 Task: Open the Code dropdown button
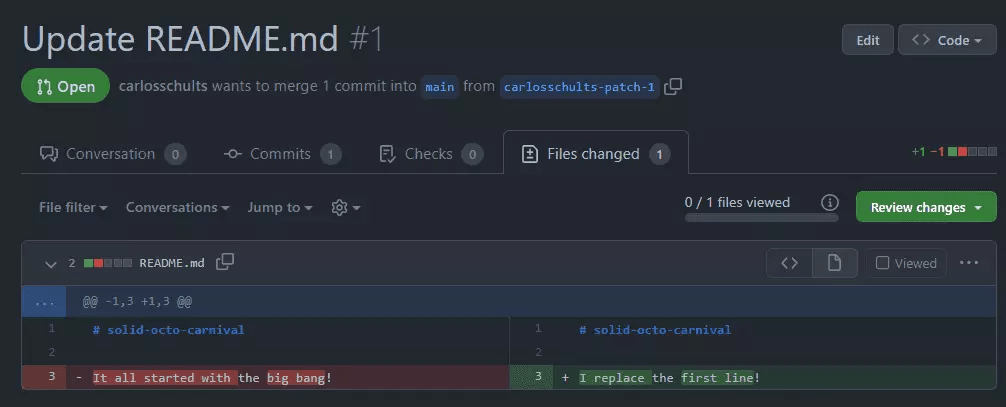coord(947,40)
